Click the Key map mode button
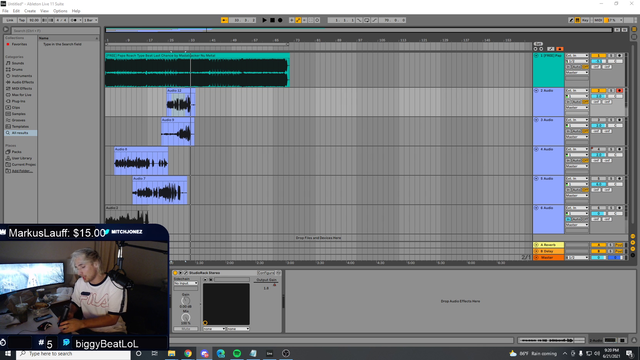Viewport: 640px width, 360px height. tap(585, 20)
